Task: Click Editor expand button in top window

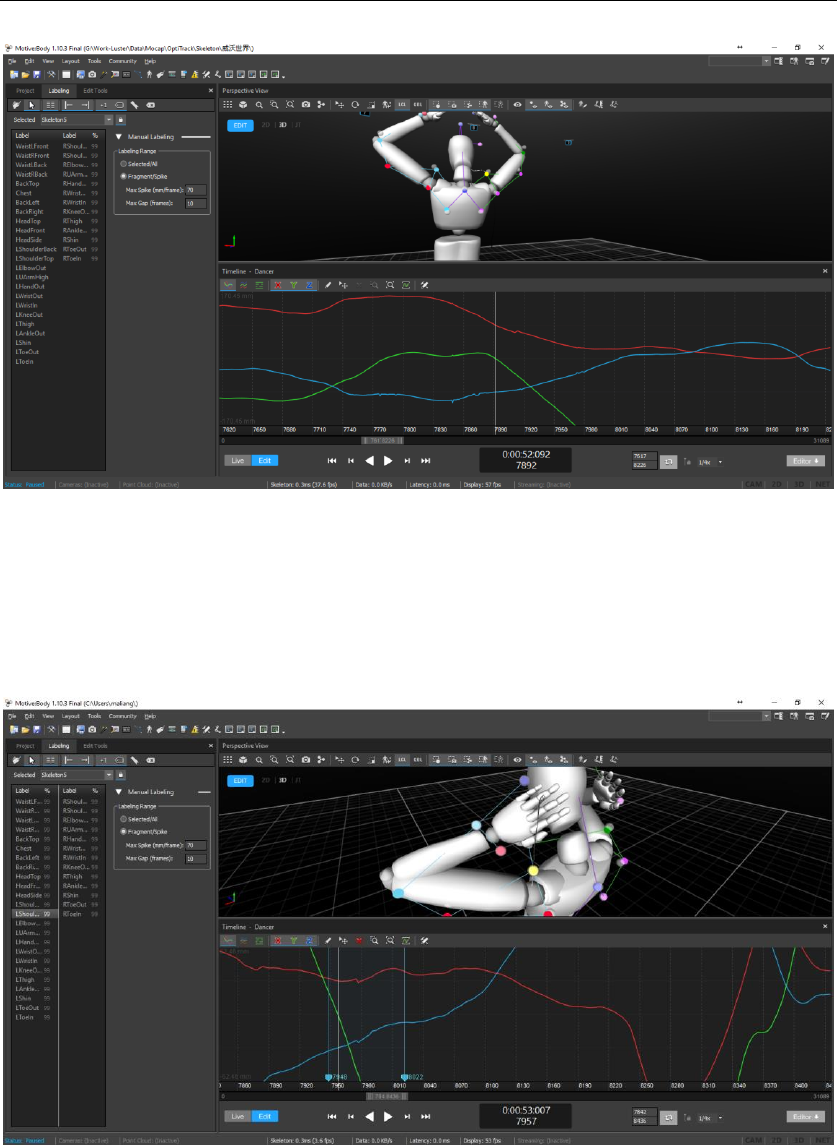Action: point(806,462)
